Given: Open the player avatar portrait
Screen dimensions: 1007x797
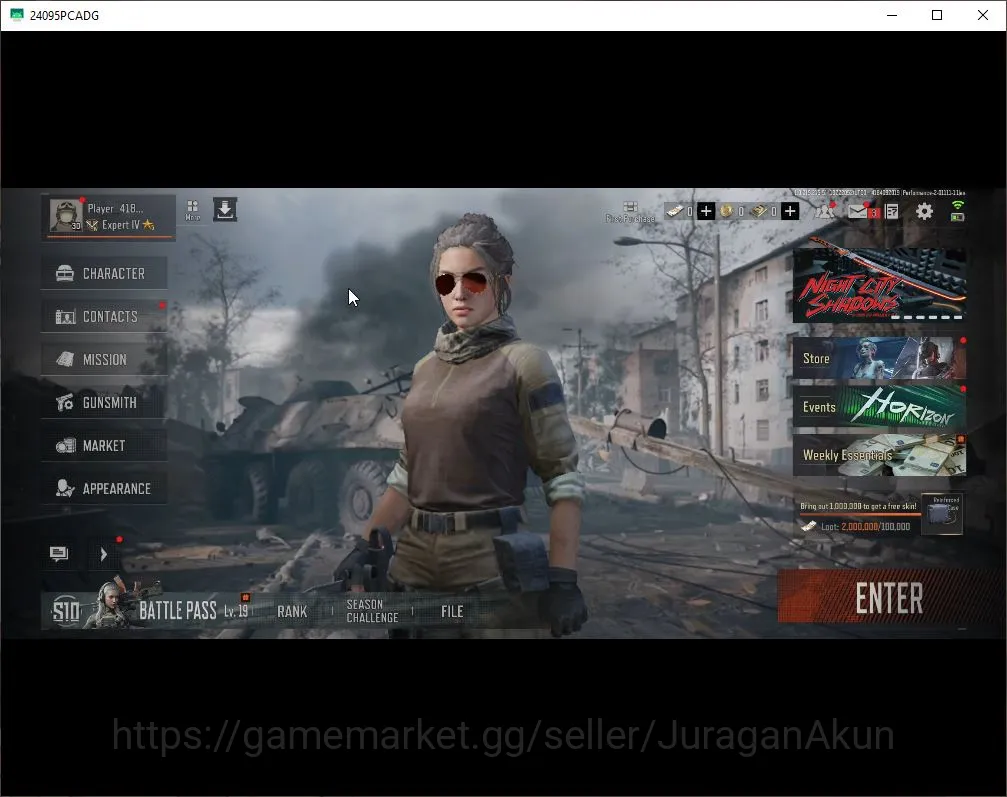Looking at the screenshot, I should coord(66,215).
